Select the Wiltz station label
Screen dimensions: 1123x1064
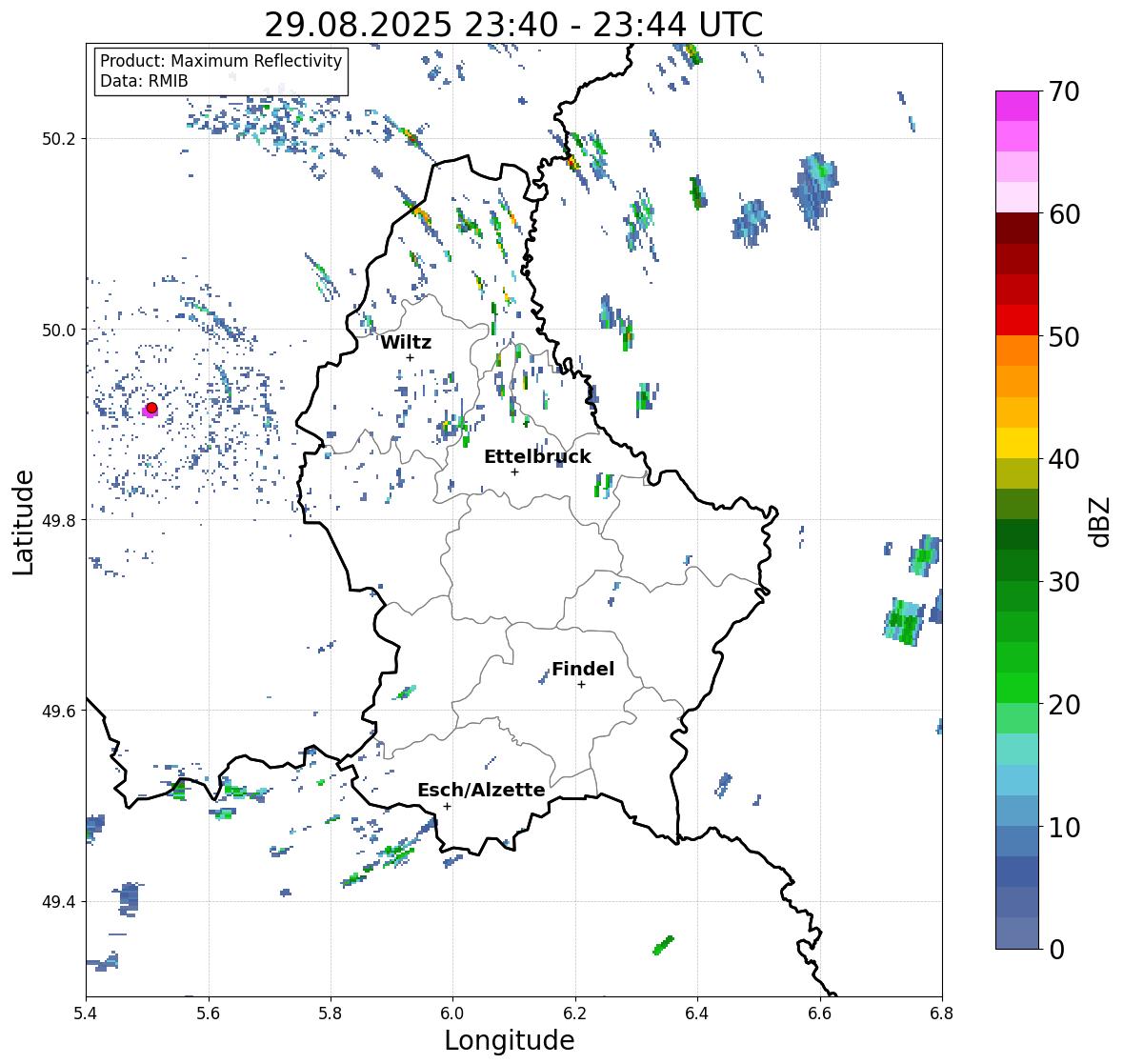point(406,342)
